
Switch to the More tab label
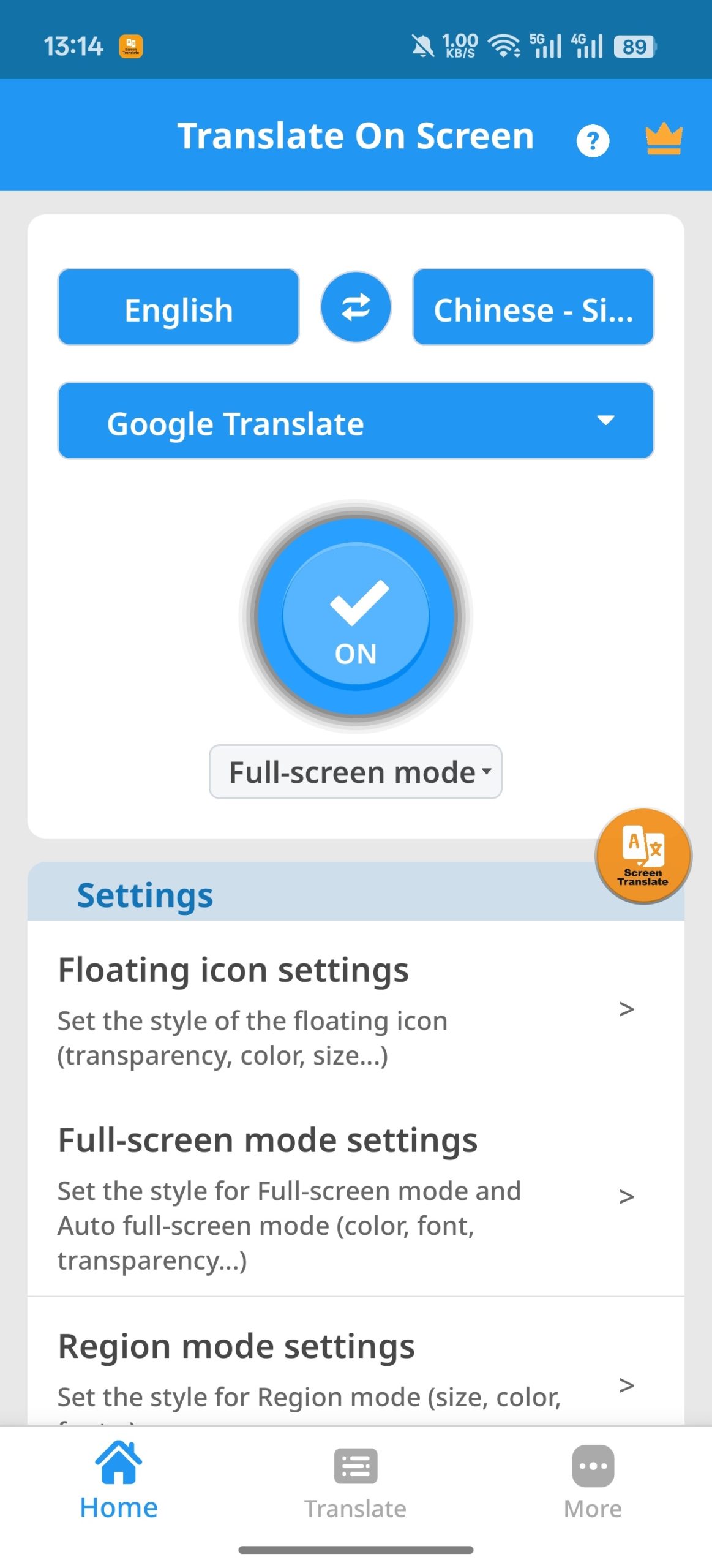[592, 1509]
